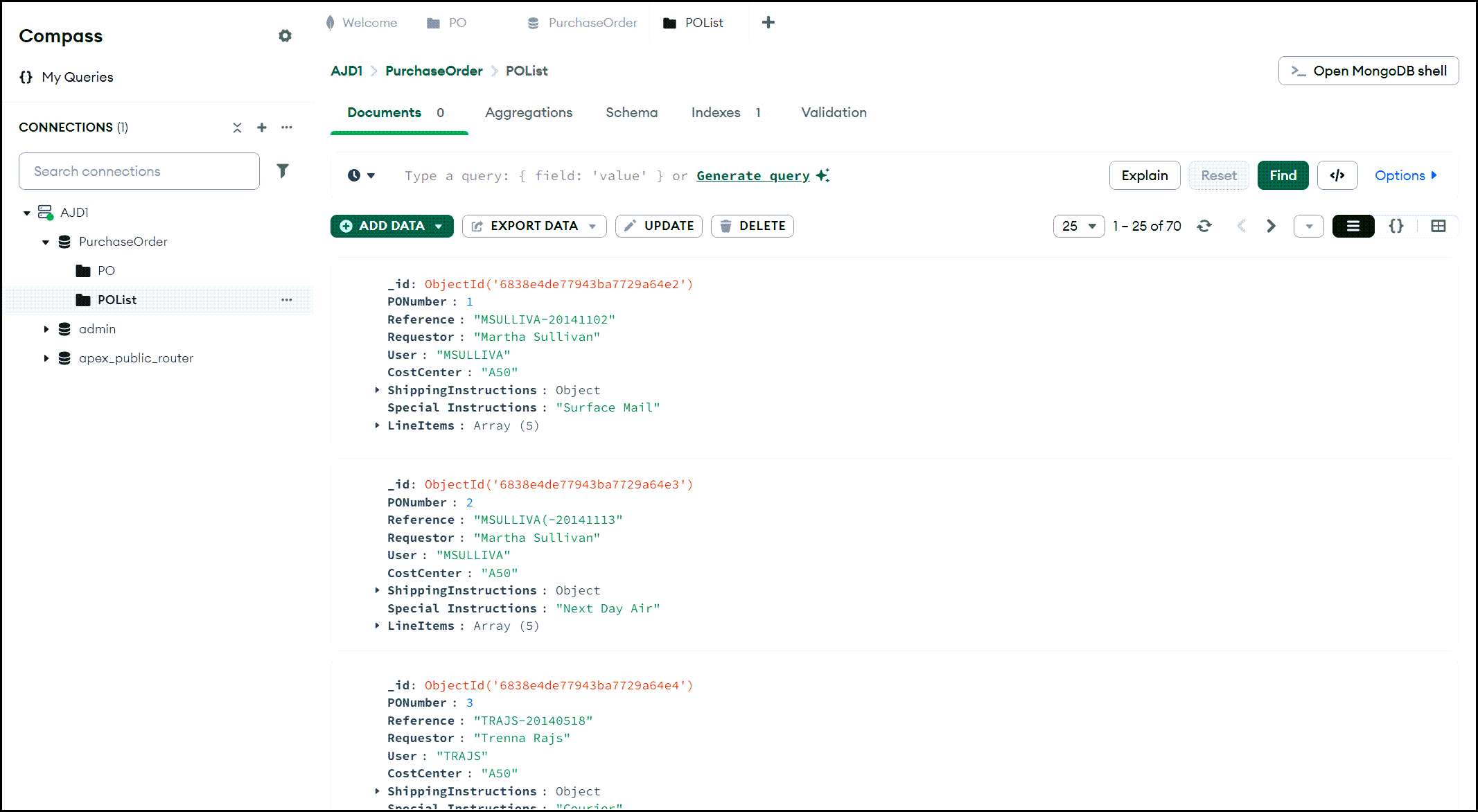1478x812 pixels.
Task: Expand LineItems in PONumber 2 document
Action: pos(377,626)
